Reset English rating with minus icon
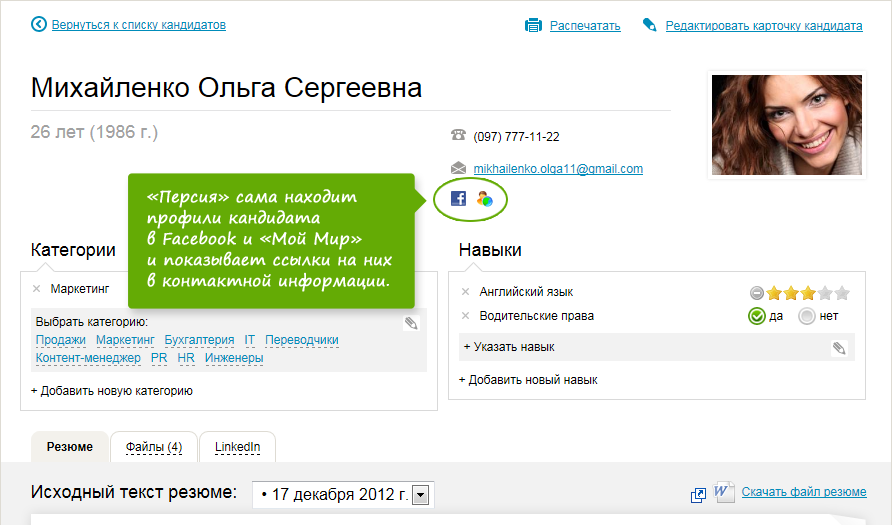Image resolution: width=892 pixels, height=525 pixels. pos(757,293)
